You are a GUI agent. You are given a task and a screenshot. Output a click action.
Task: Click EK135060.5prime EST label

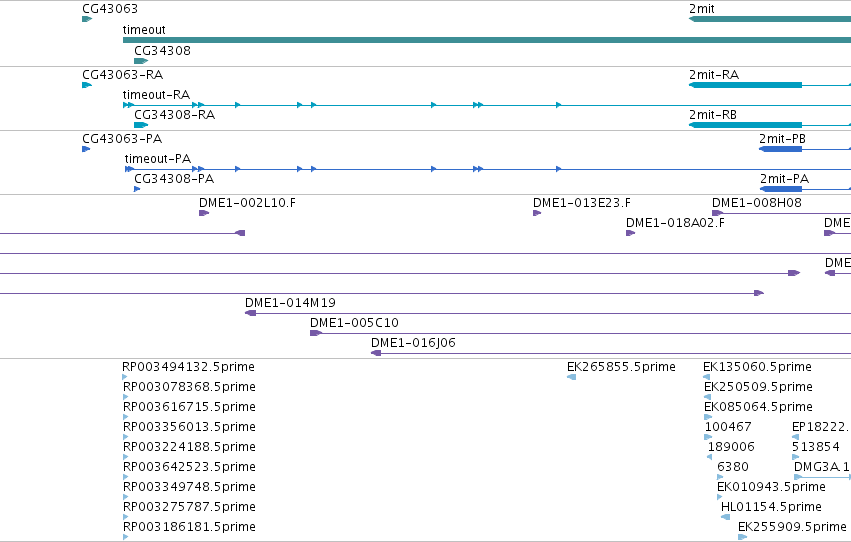click(x=758, y=367)
